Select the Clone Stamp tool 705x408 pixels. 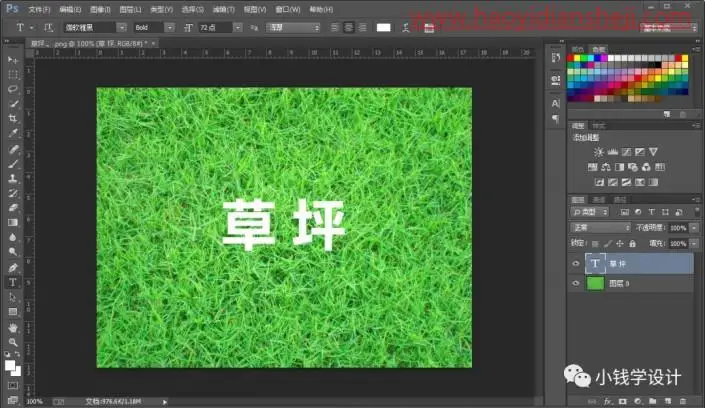13,179
